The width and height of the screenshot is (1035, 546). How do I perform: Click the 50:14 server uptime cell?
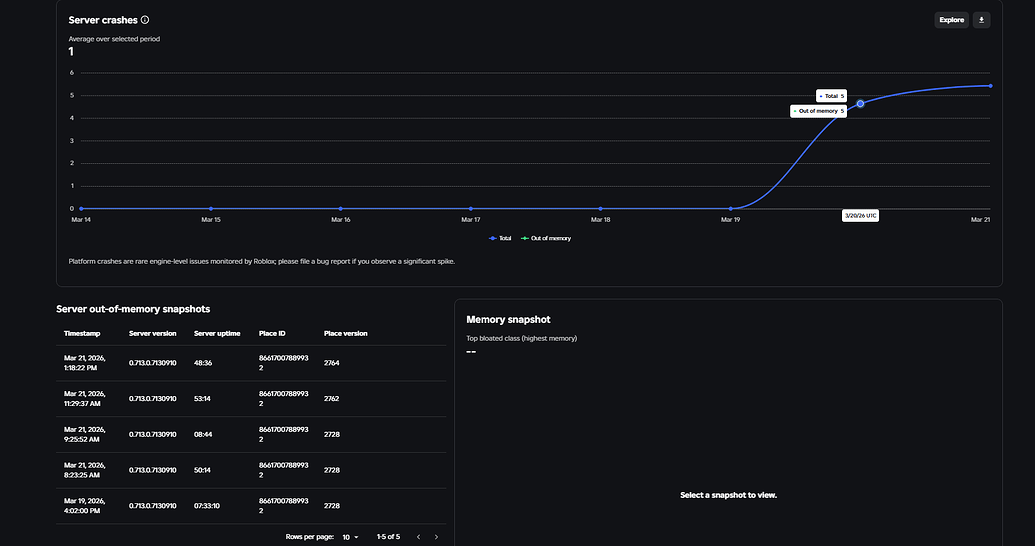pos(202,470)
